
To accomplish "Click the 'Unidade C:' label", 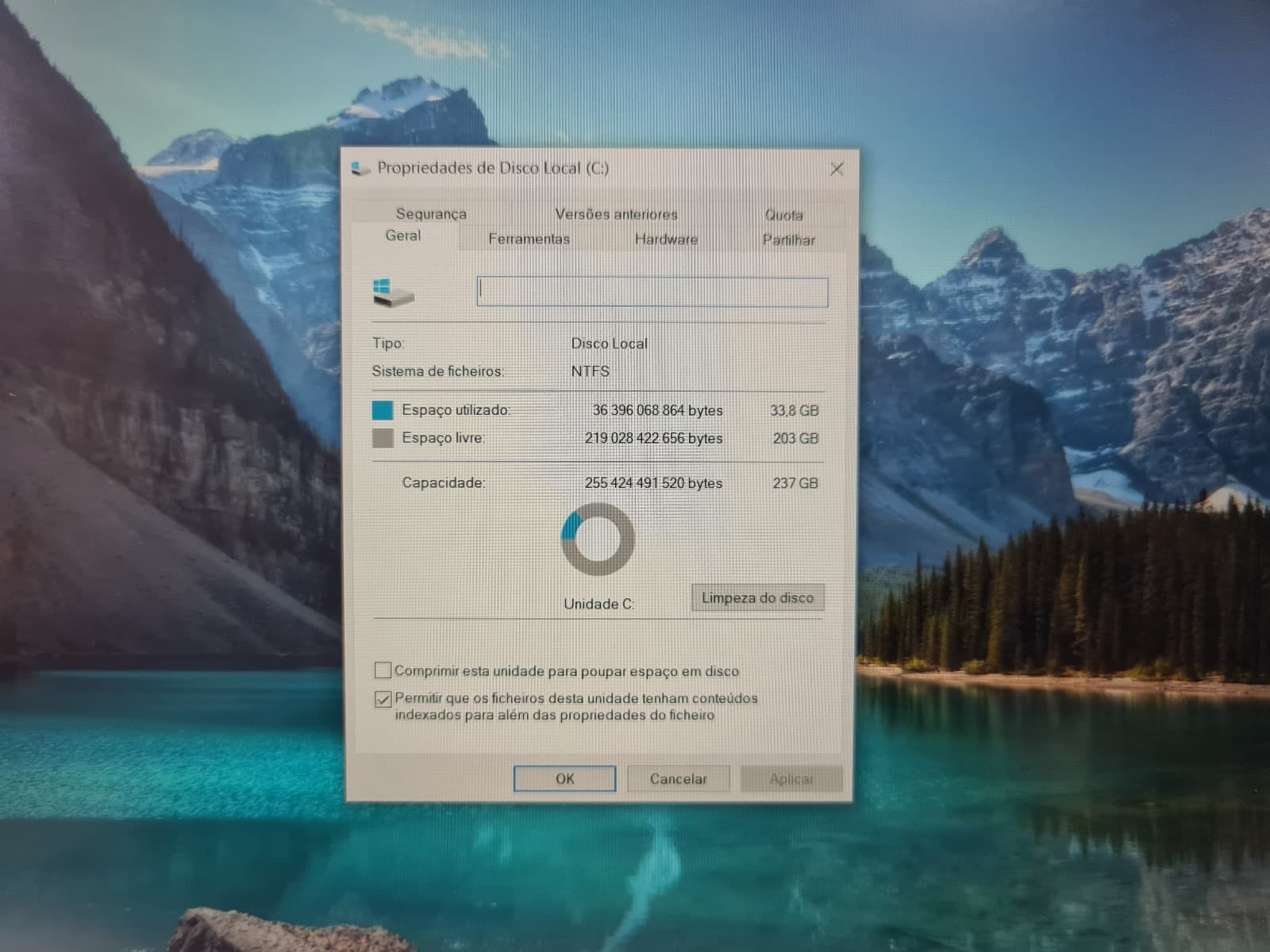I will point(598,604).
